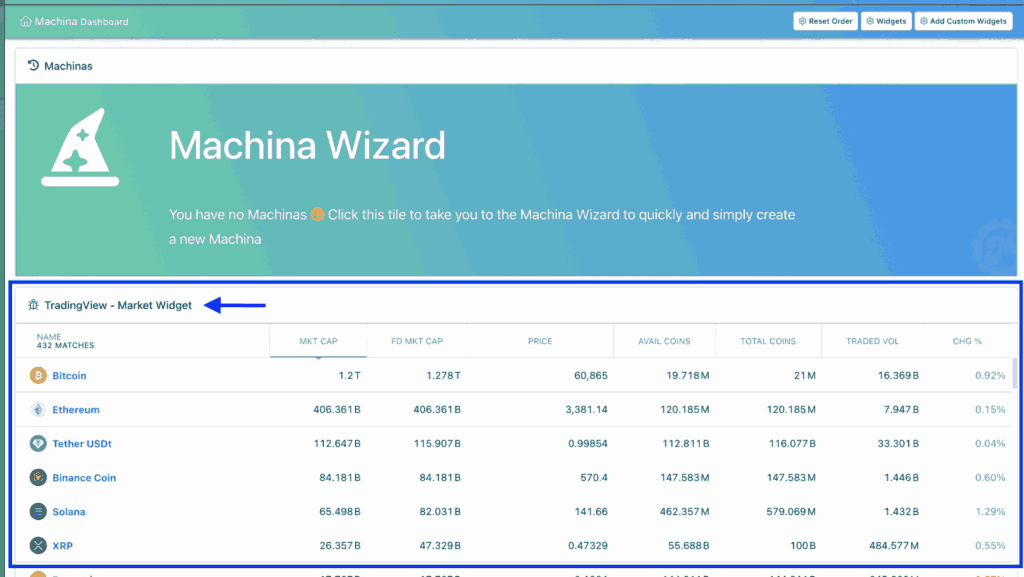Sort by FD MKT CAP column
The height and width of the screenshot is (577, 1024).
417,341
